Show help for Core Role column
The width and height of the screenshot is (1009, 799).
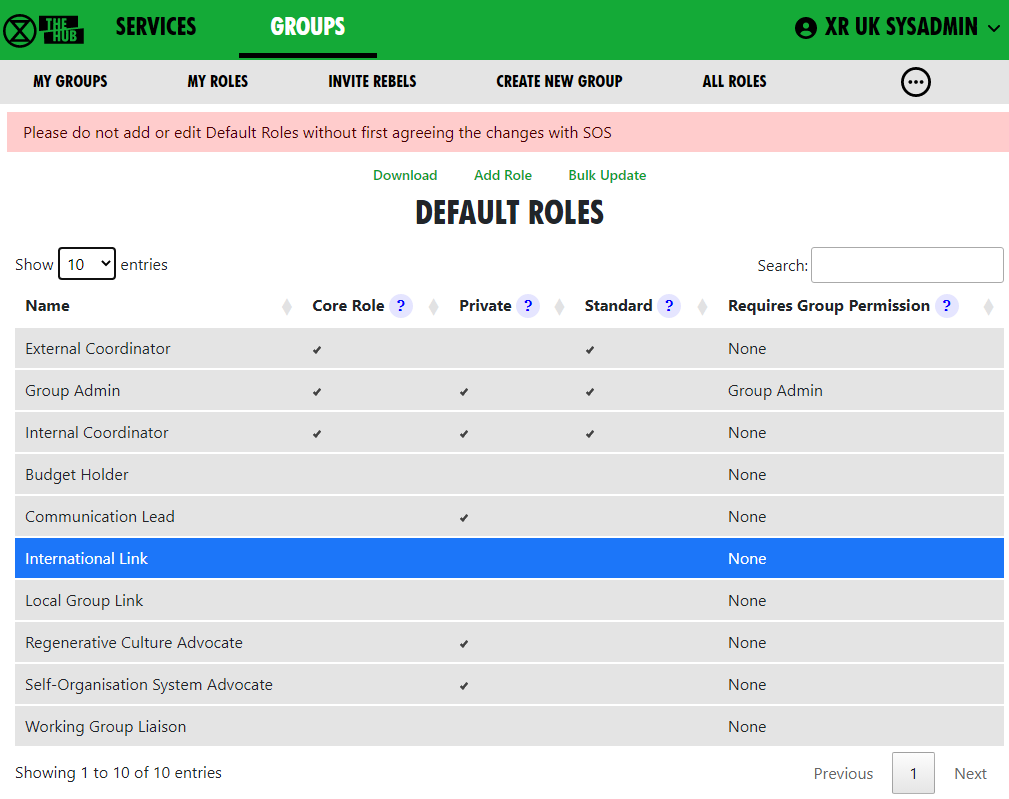click(x=401, y=306)
